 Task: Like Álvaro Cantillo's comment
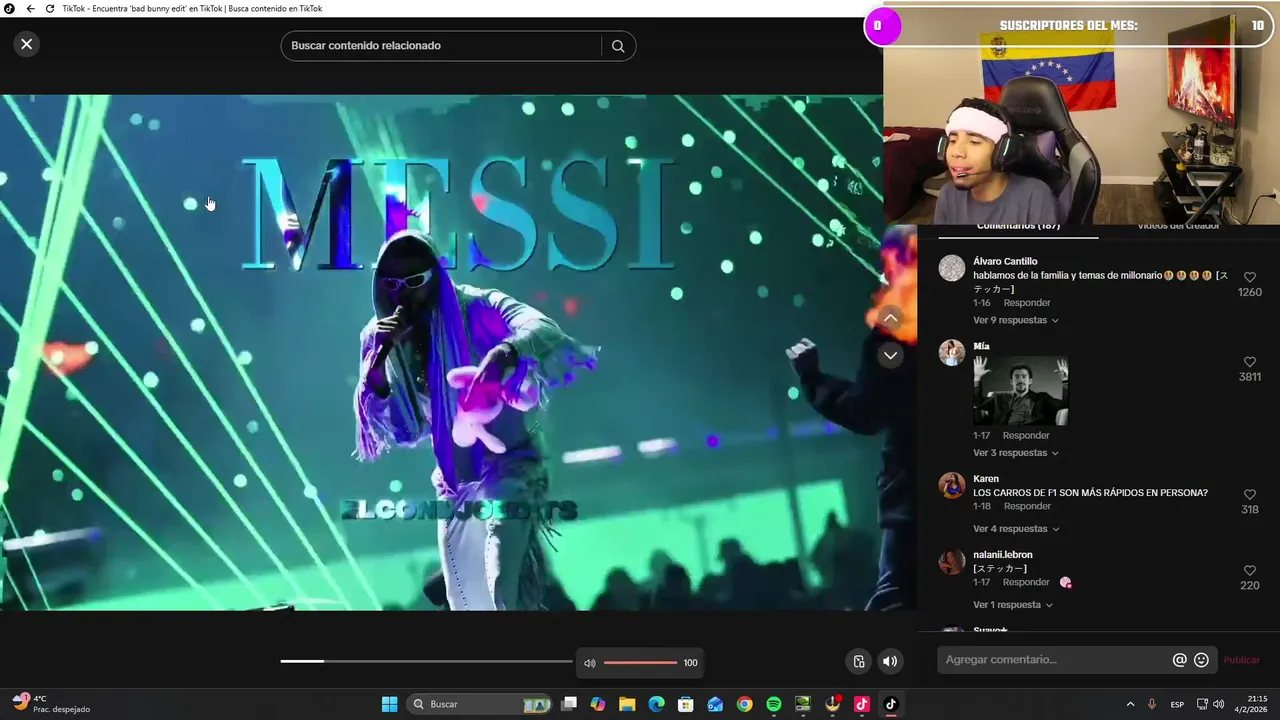click(1250, 277)
